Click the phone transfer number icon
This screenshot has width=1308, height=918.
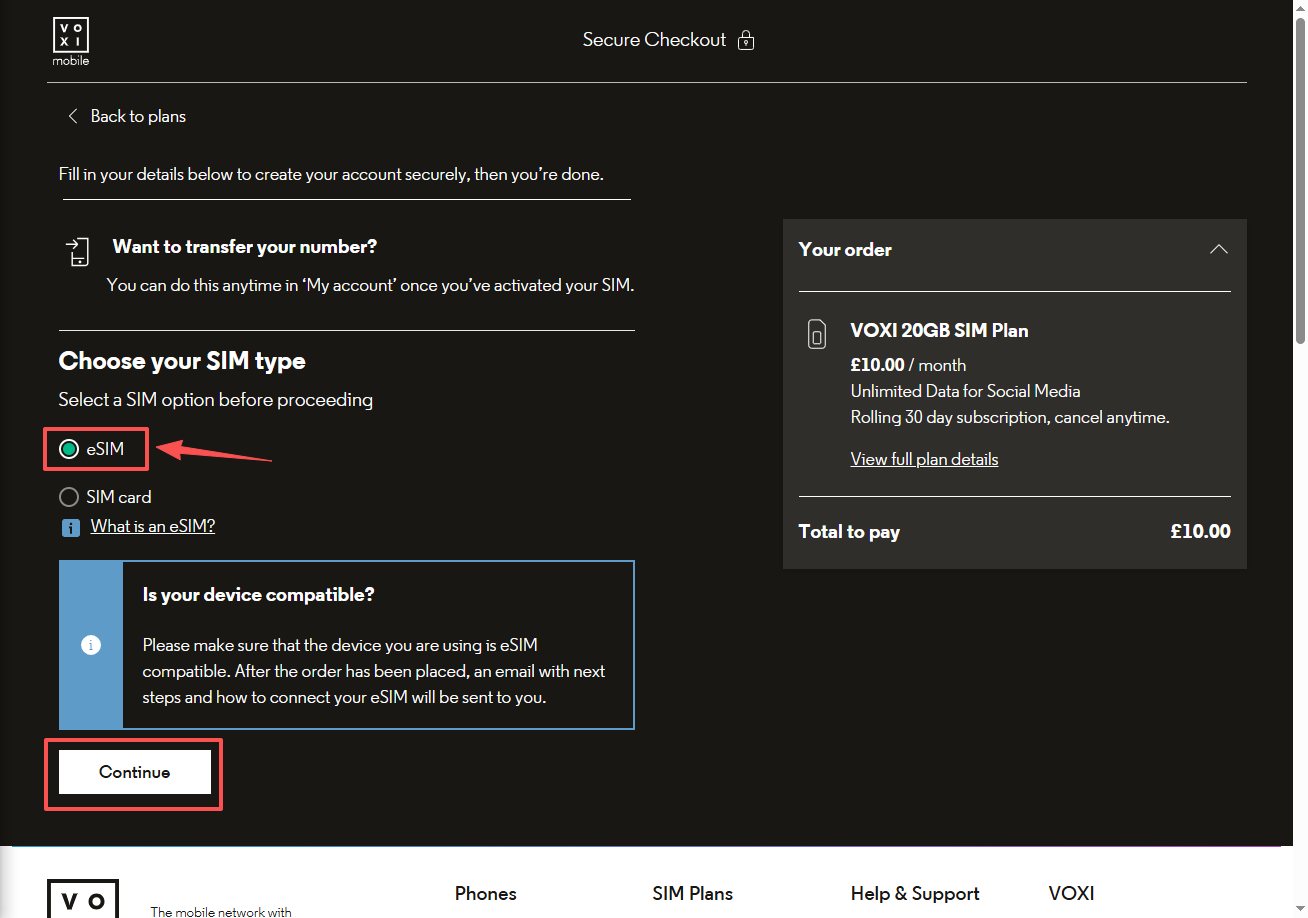tap(77, 252)
